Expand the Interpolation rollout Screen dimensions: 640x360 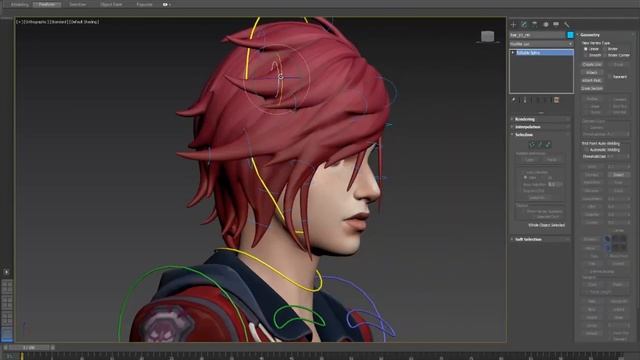pyautogui.click(x=541, y=127)
